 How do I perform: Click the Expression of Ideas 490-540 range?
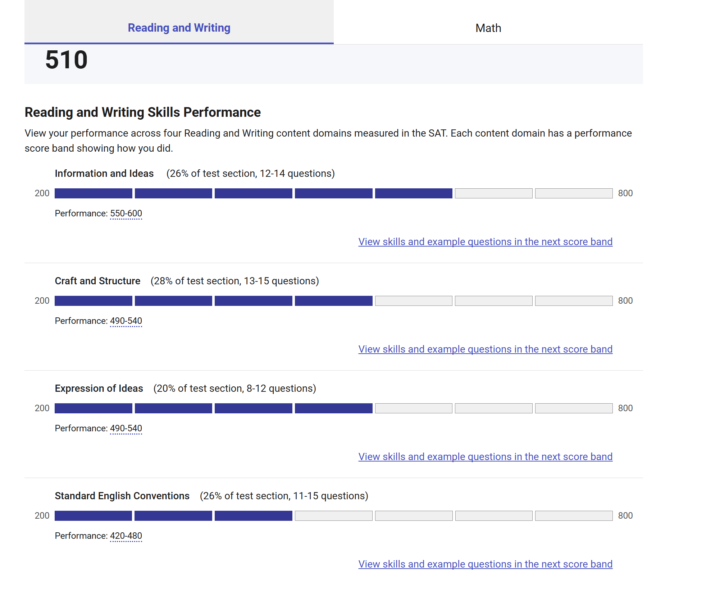pyautogui.click(x=126, y=428)
